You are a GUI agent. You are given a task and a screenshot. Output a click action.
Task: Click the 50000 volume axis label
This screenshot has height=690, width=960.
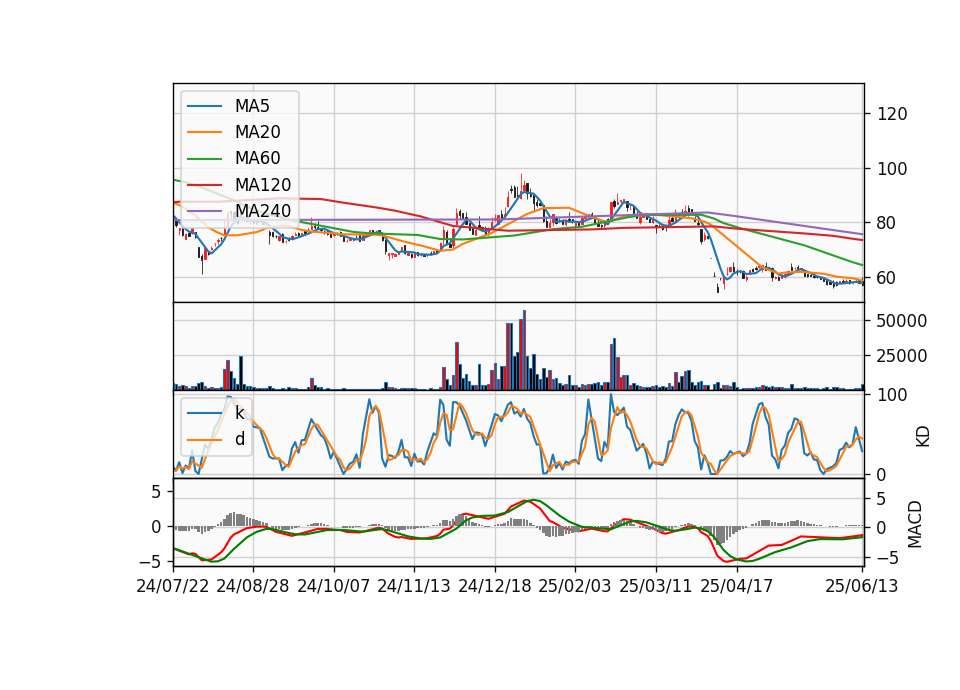[902, 321]
